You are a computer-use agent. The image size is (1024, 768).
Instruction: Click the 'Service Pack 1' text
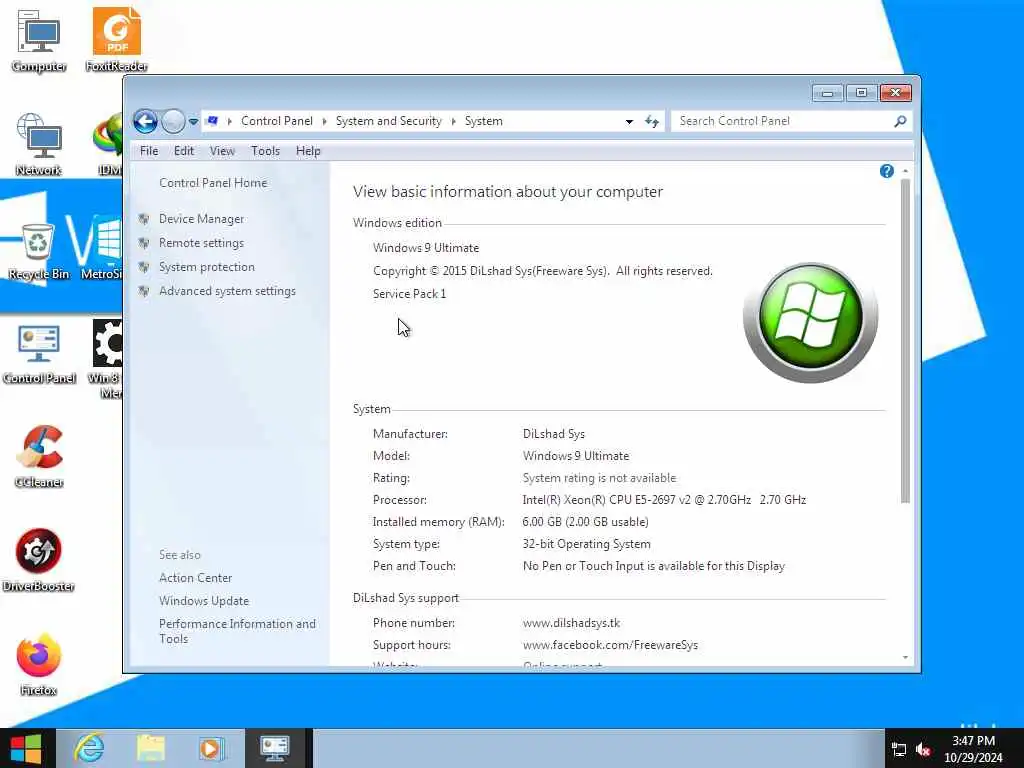[x=409, y=294]
